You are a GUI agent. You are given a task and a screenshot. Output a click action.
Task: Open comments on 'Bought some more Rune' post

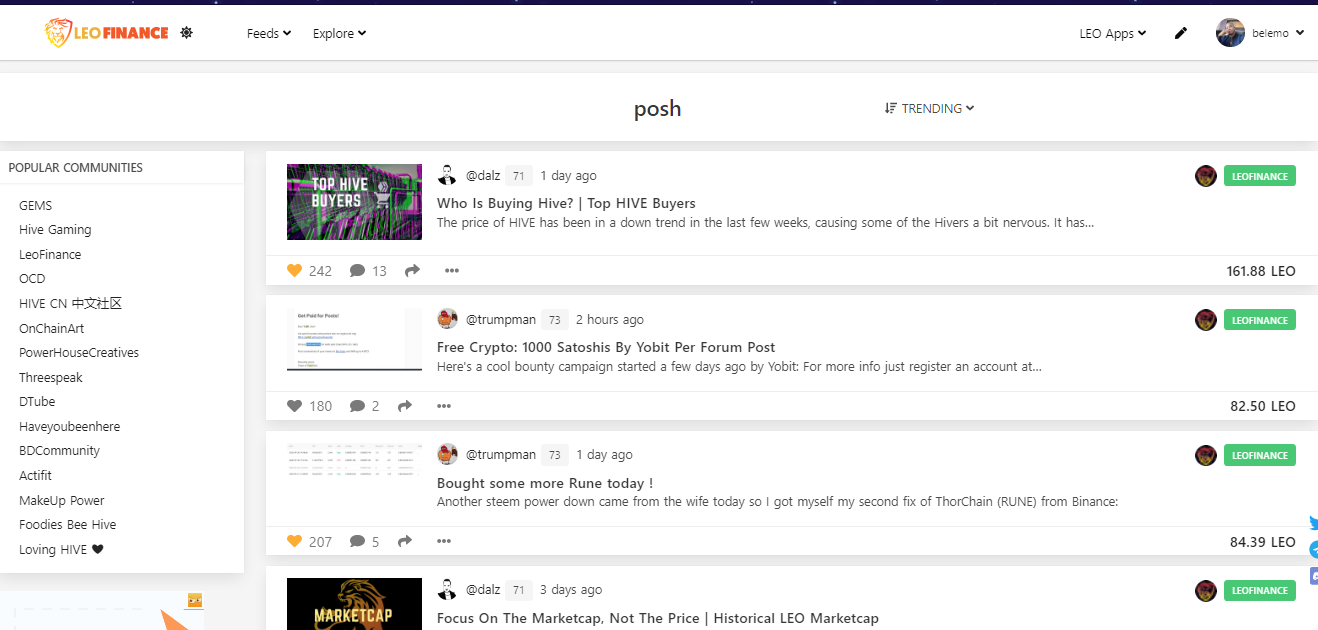coord(357,541)
